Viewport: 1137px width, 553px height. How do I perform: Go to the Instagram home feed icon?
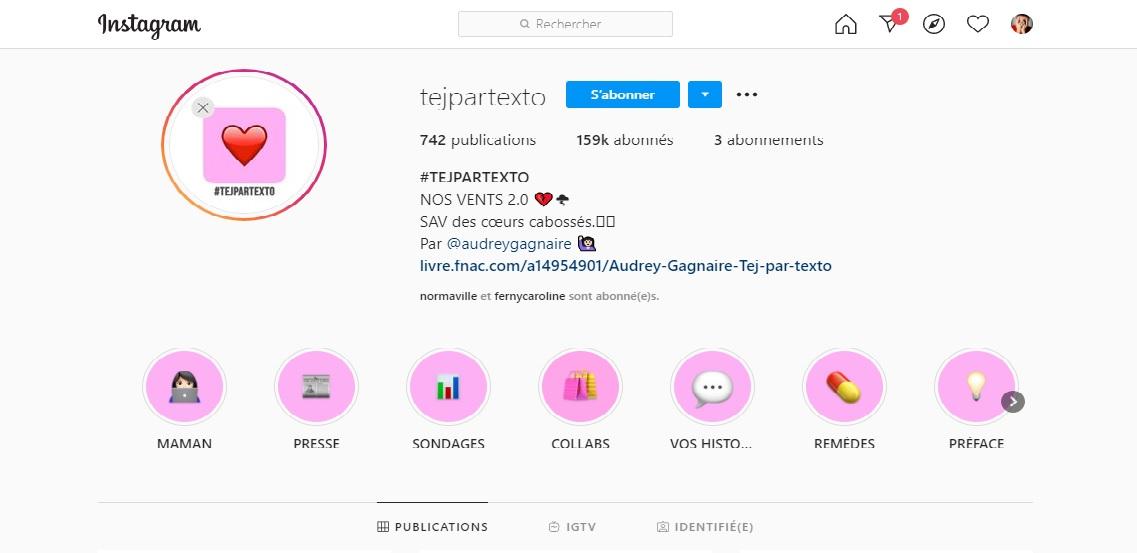(845, 25)
